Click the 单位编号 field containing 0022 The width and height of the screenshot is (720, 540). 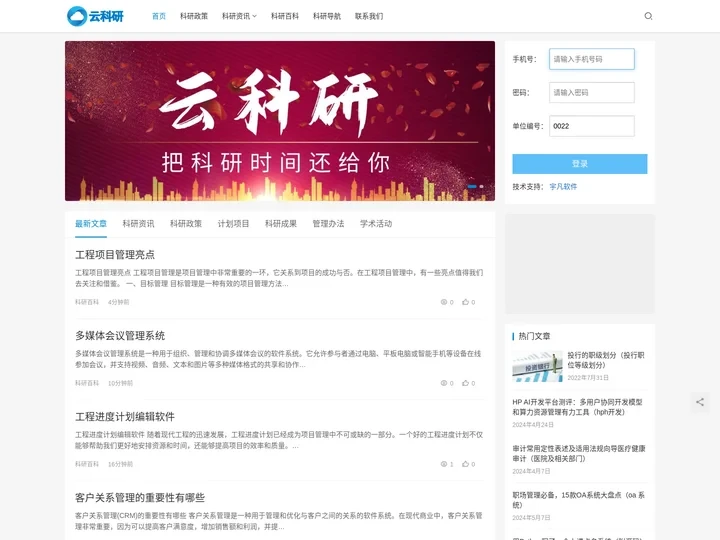click(x=592, y=126)
